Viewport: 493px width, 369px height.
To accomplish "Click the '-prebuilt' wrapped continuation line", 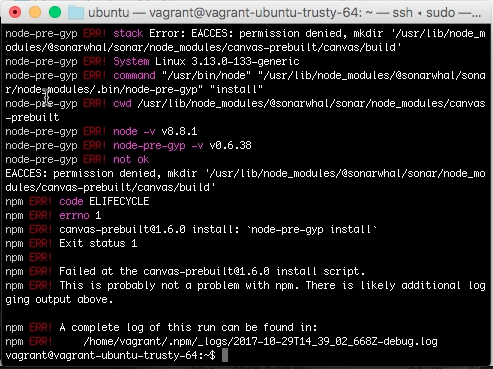I will (32, 117).
